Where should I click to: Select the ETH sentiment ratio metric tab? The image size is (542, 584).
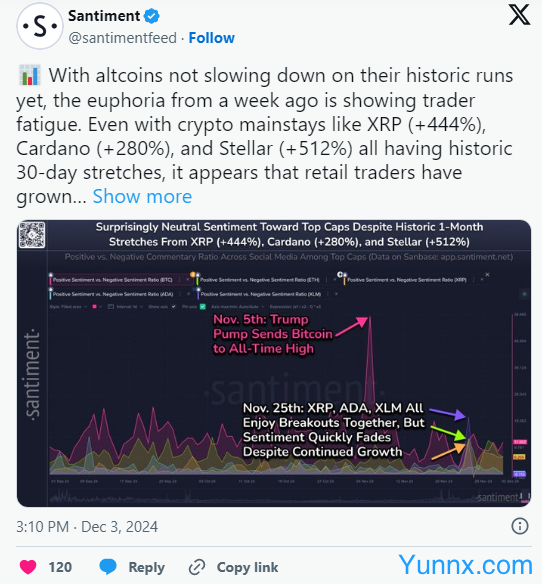coord(260,280)
